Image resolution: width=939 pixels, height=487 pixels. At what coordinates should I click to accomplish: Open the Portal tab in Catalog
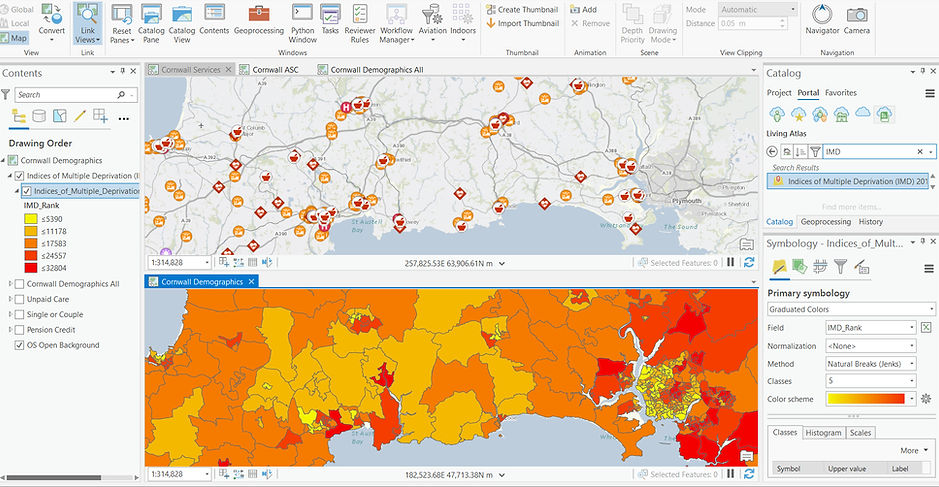click(x=808, y=93)
